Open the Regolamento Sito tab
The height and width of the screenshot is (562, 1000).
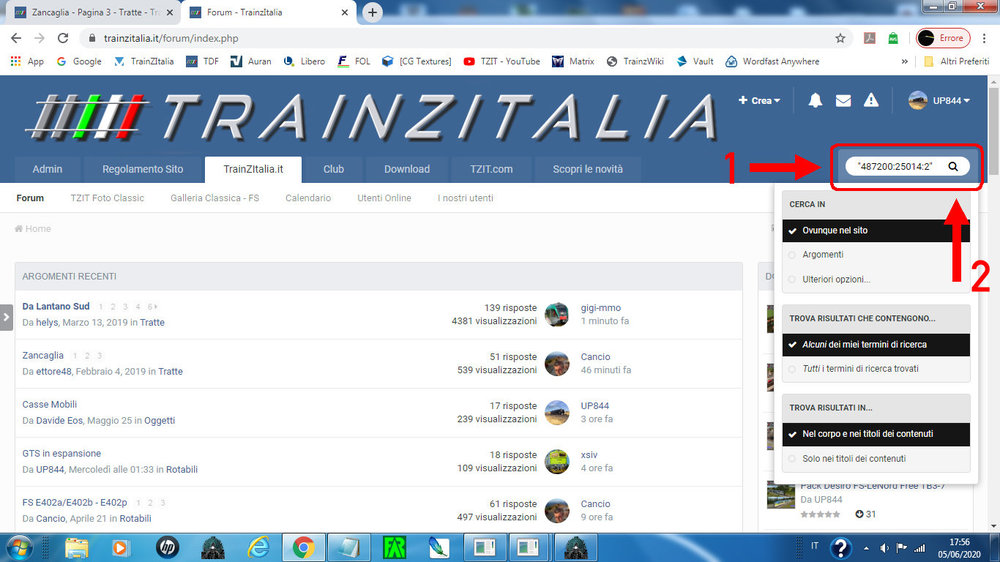click(143, 169)
